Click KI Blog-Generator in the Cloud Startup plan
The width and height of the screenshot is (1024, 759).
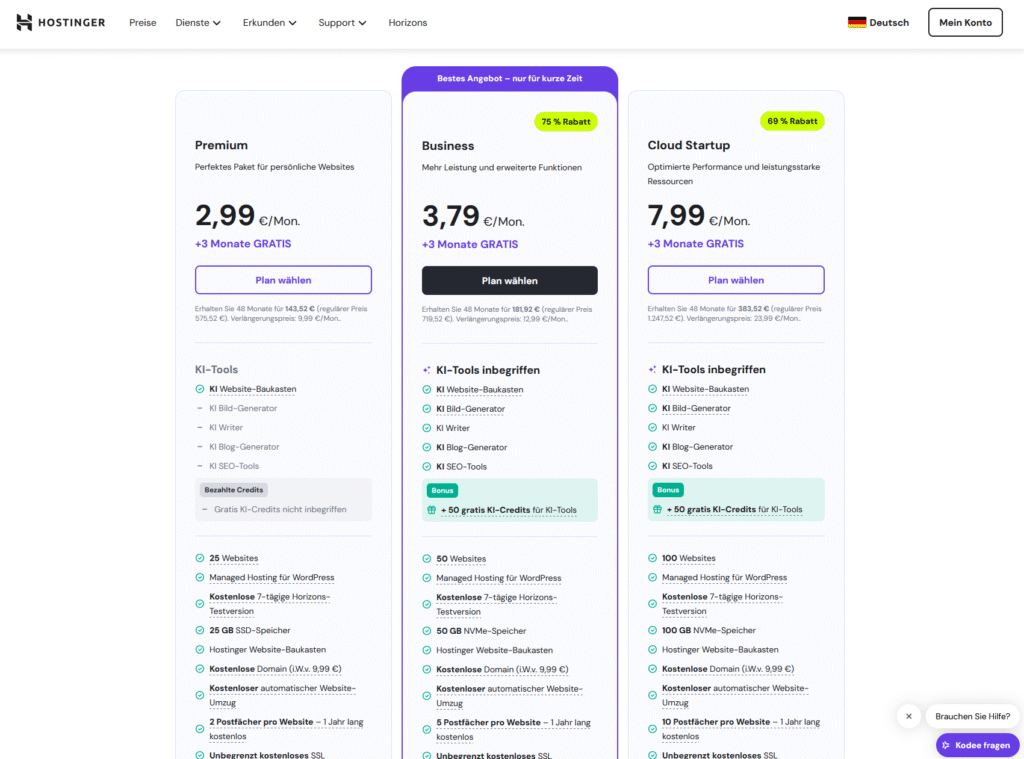coord(697,447)
